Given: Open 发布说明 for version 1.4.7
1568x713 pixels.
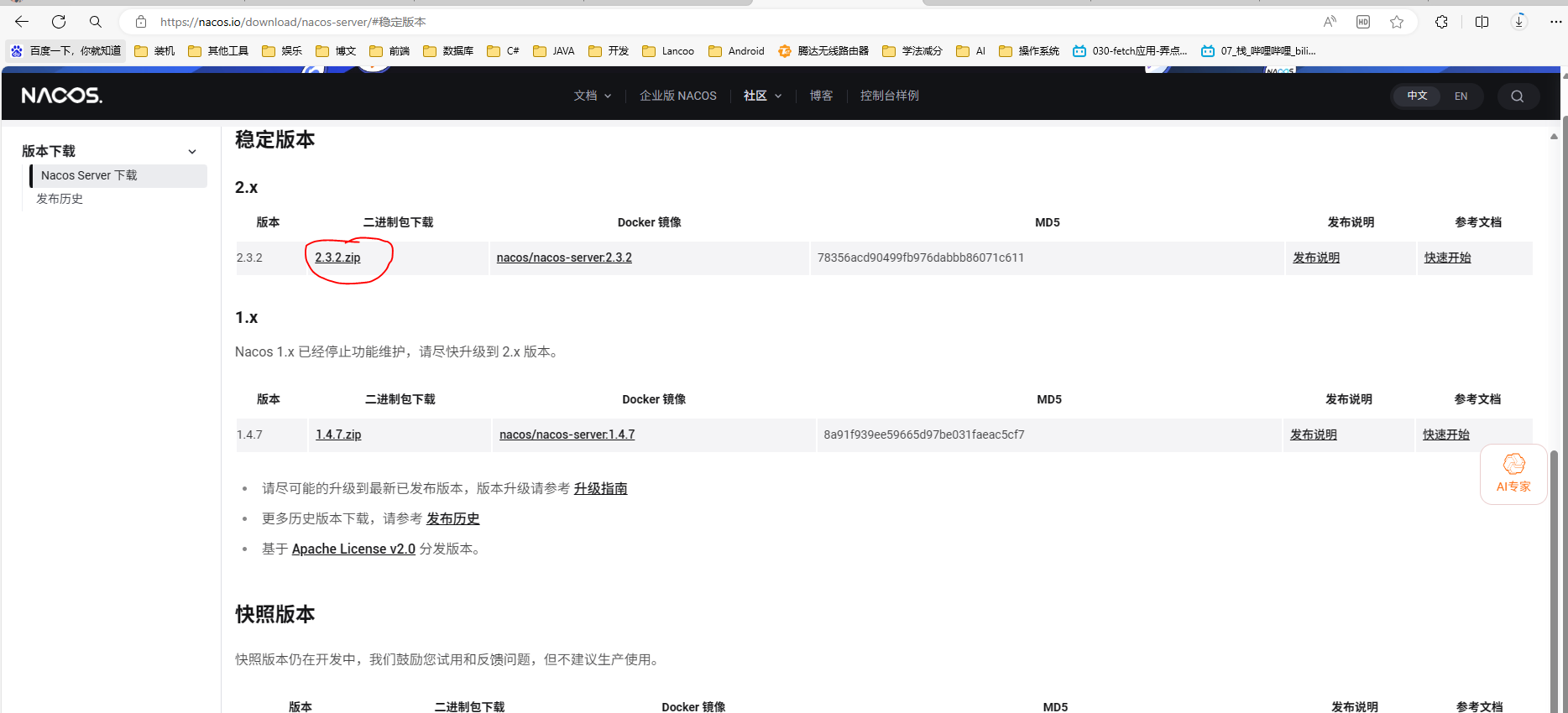Looking at the screenshot, I should coord(1313,435).
